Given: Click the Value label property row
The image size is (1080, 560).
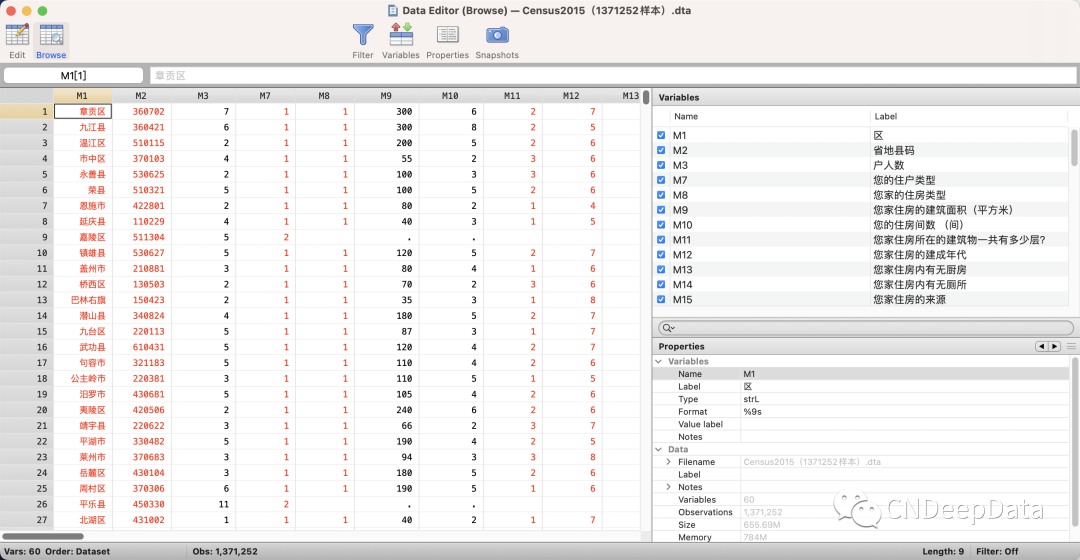Looking at the screenshot, I should (860, 424).
